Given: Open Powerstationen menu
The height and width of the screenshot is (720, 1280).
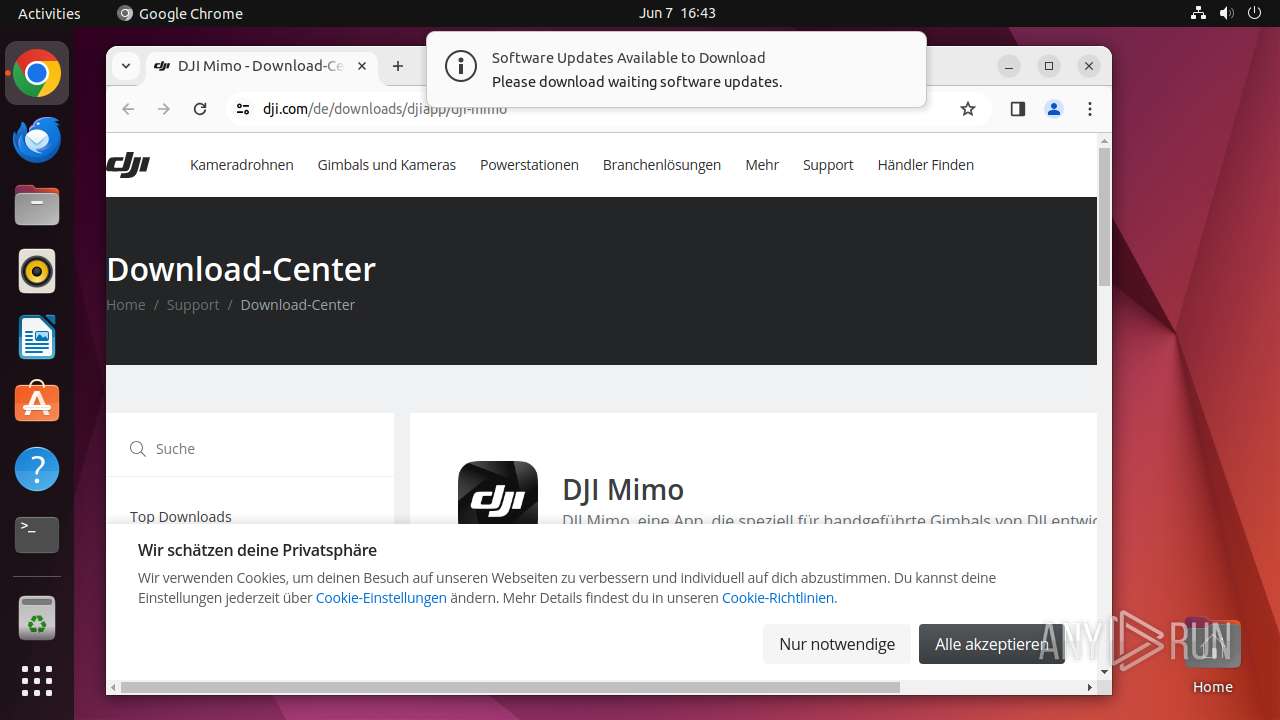Looking at the screenshot, I should pos(529,165).
